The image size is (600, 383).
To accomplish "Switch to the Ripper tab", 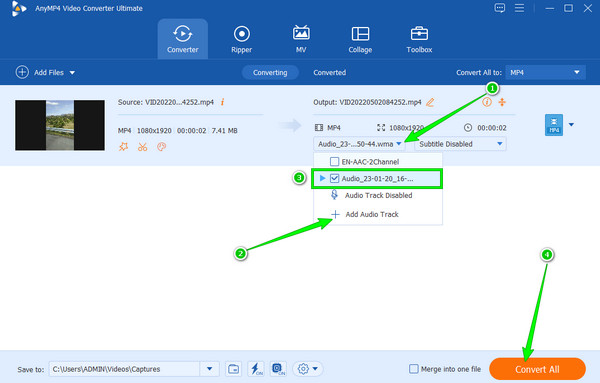I will 241,39.
